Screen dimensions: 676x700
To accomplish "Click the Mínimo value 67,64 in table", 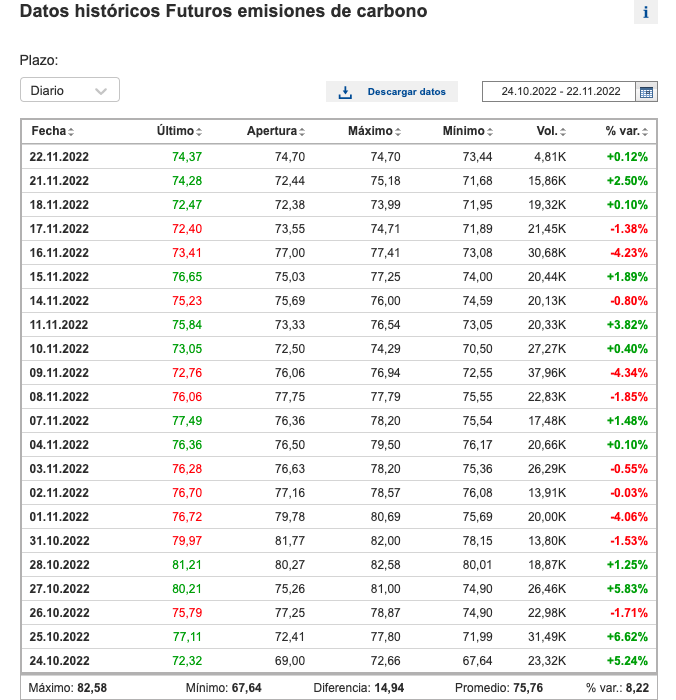I will (x=477, y=661).
